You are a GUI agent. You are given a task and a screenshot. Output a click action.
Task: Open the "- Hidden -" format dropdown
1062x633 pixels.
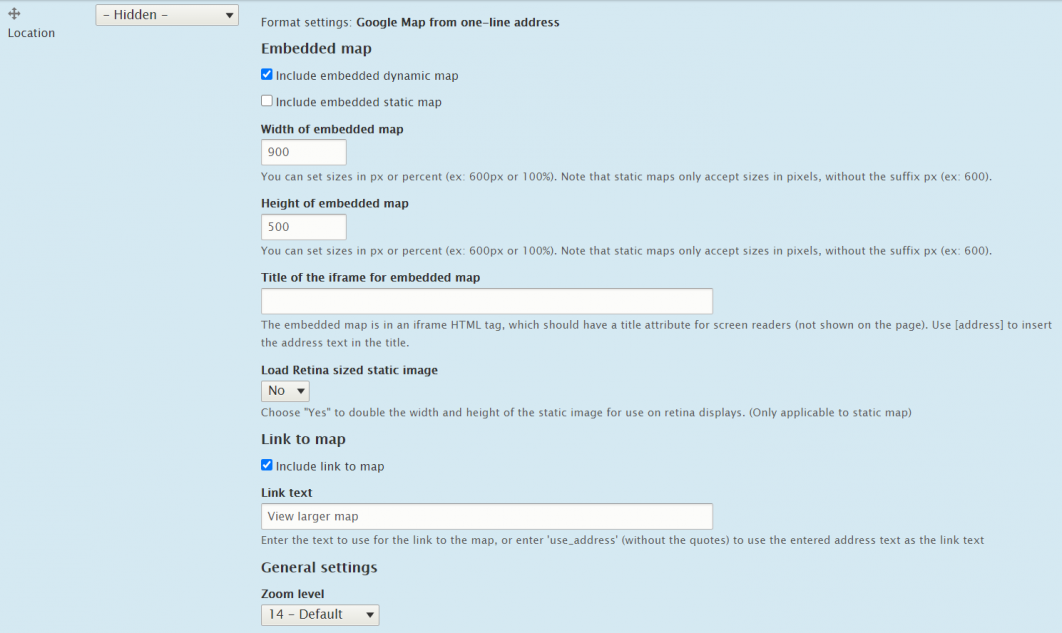pos(166,14)
